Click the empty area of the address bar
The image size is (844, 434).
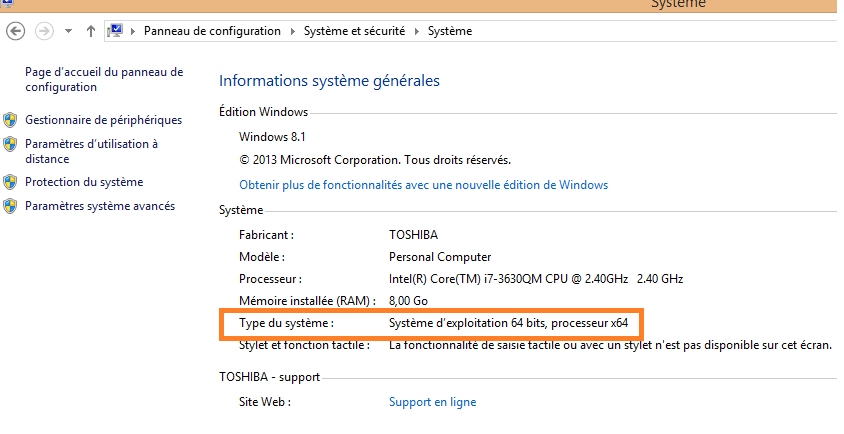(650, 31)
